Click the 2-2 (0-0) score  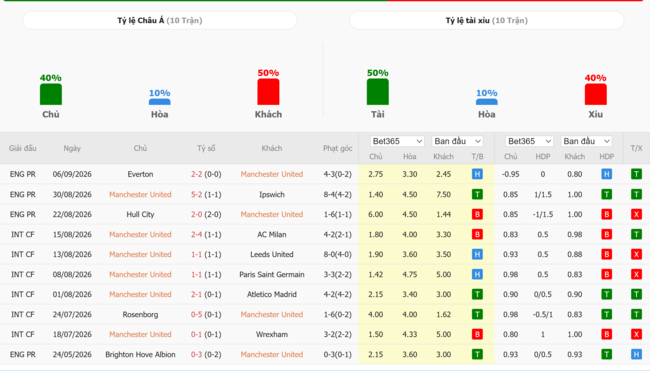tap(206, 174)
